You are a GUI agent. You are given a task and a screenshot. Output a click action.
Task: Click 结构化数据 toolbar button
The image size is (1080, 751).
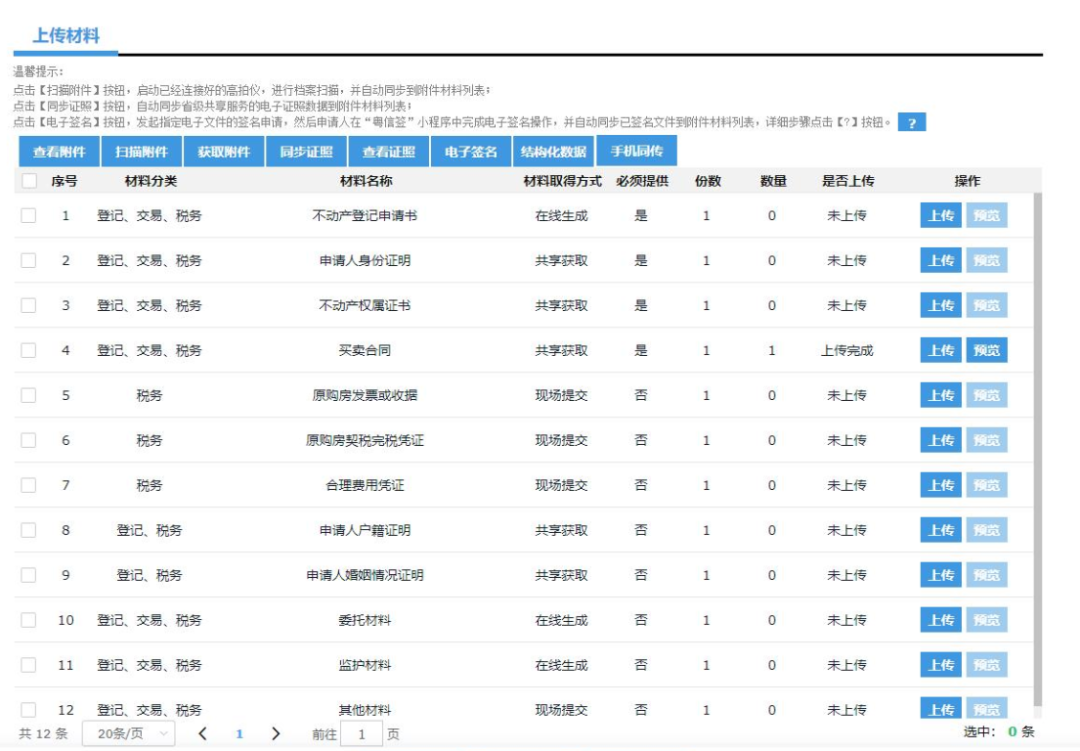click(553, 152)
